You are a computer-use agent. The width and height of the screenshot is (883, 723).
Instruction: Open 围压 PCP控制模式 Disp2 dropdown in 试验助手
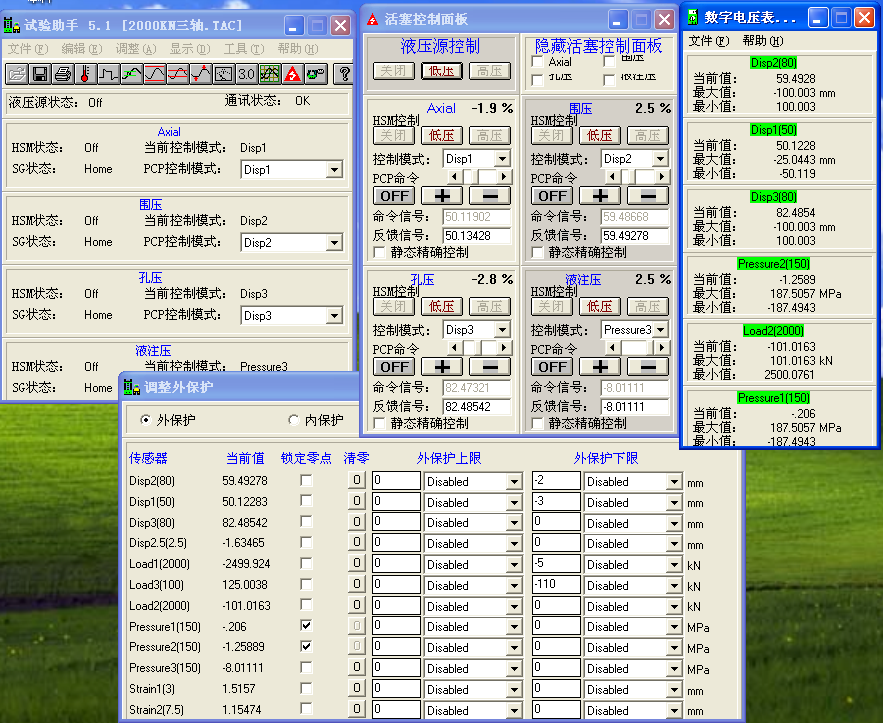tap(335, 243)
